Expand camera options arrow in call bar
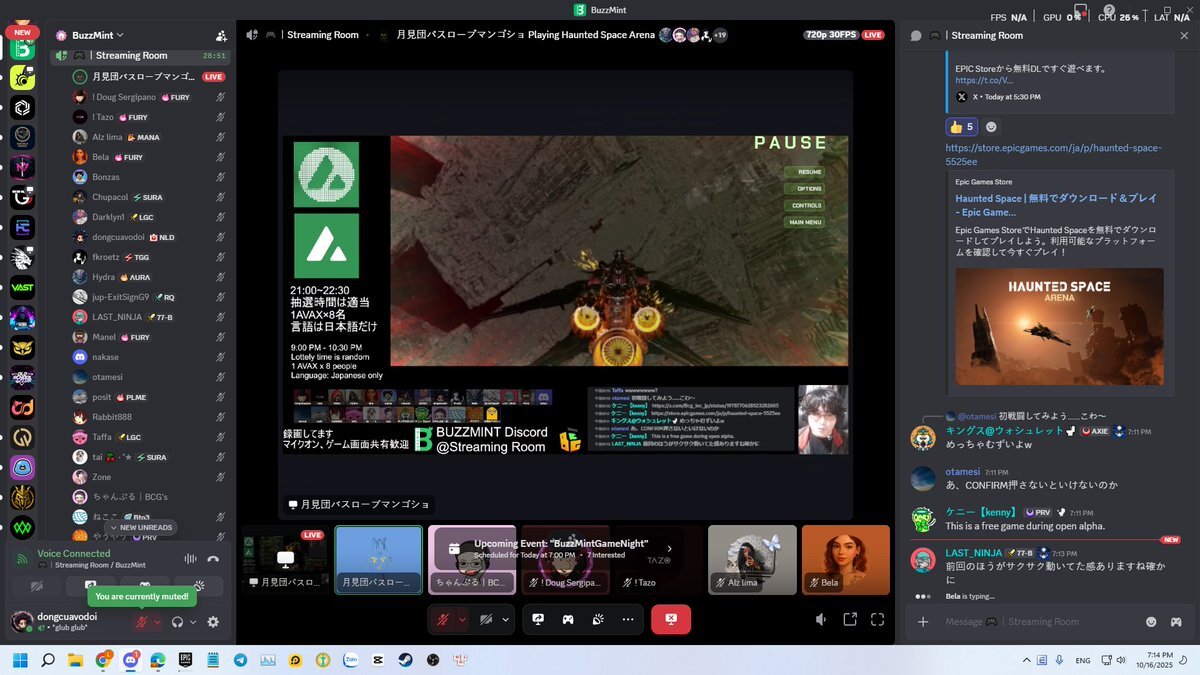The height and width of the screenshot is (675, 1200). tap(506, 619)
